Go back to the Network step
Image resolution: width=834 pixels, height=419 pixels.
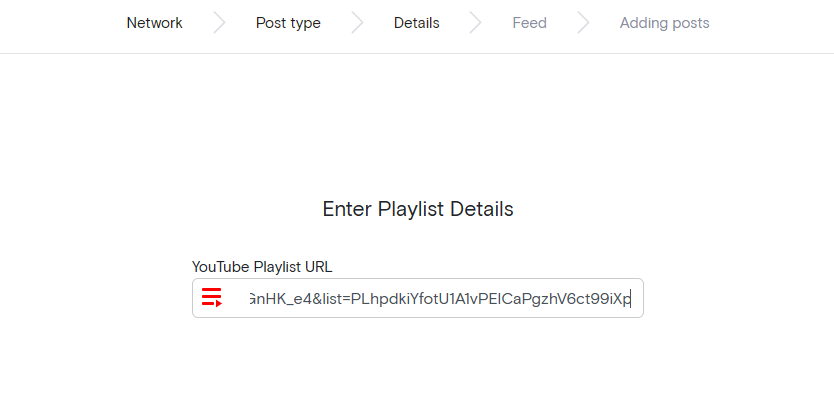[x=154, y=23]
